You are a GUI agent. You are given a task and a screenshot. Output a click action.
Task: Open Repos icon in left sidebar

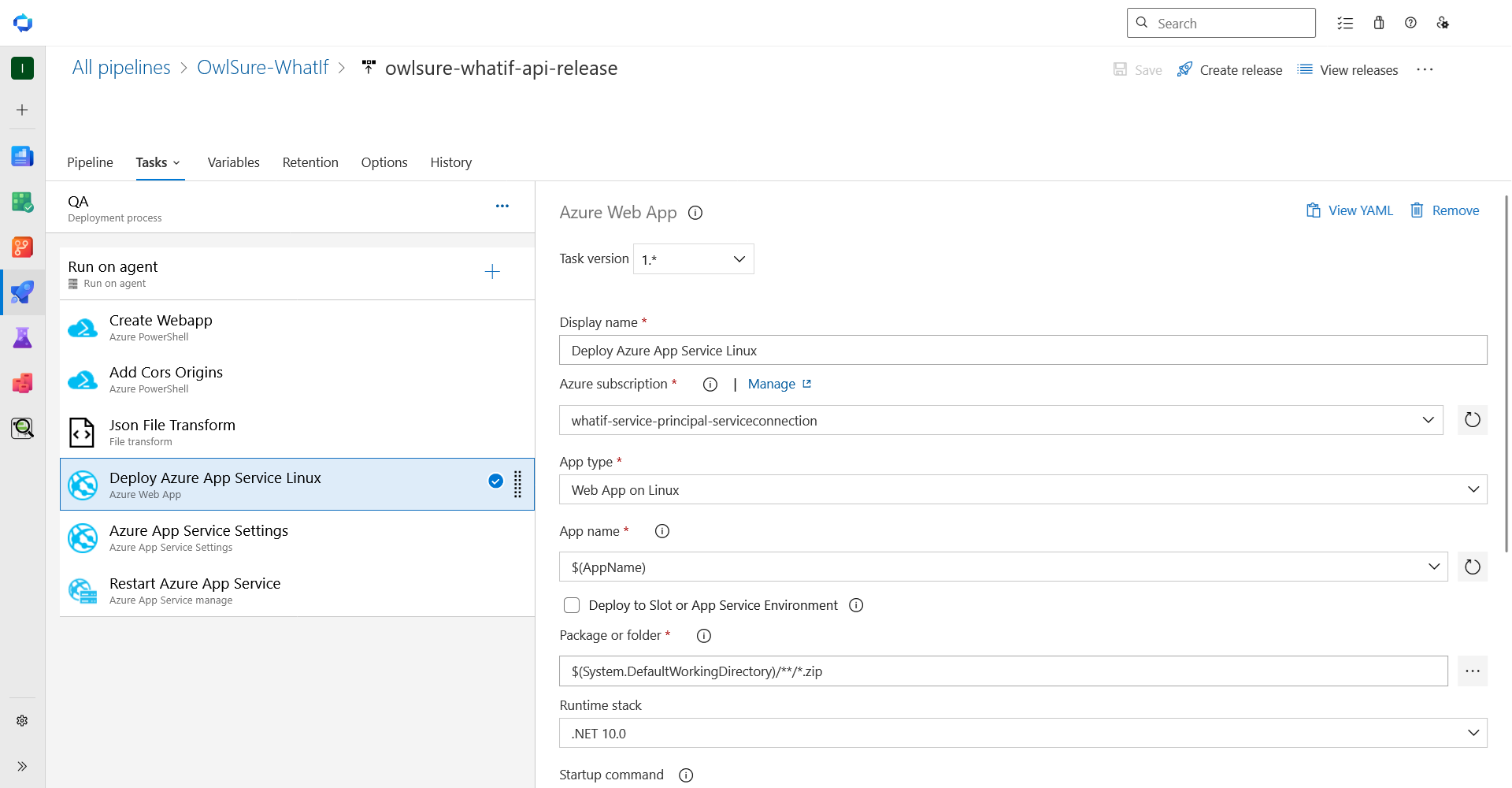[22, 247]
